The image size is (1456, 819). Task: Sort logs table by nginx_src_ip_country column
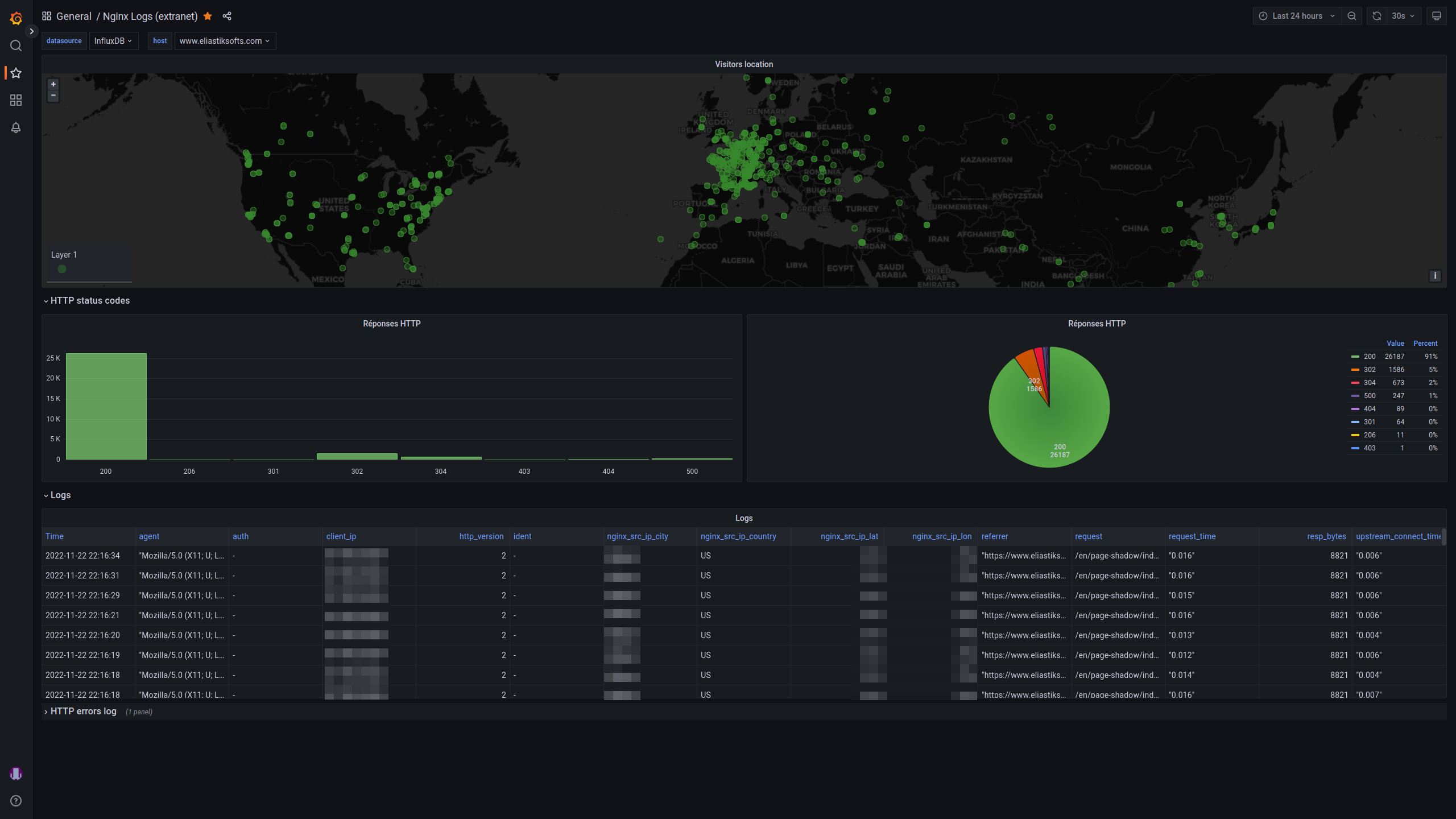[738, 536]
